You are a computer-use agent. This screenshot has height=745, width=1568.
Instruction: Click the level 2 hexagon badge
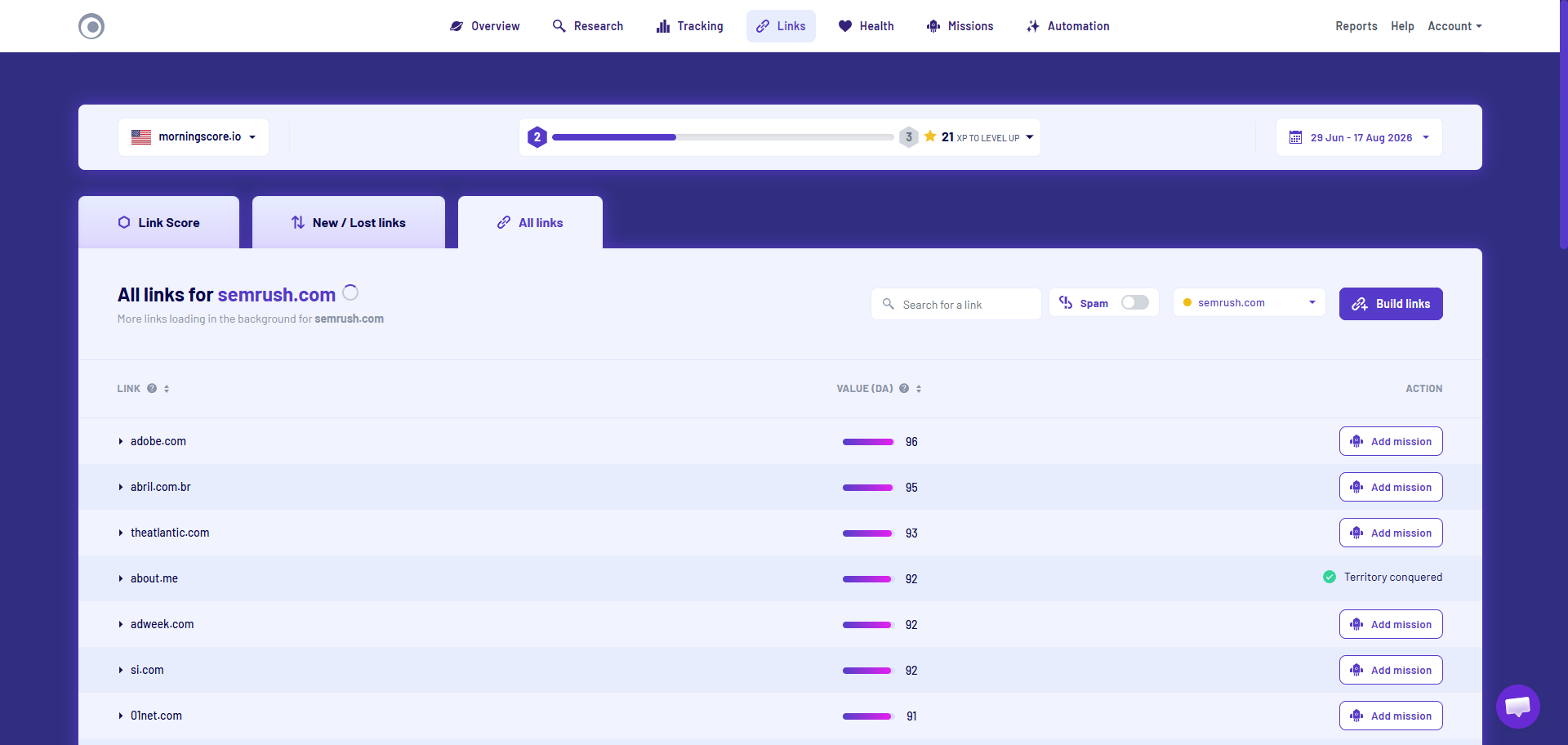(537, 137)
